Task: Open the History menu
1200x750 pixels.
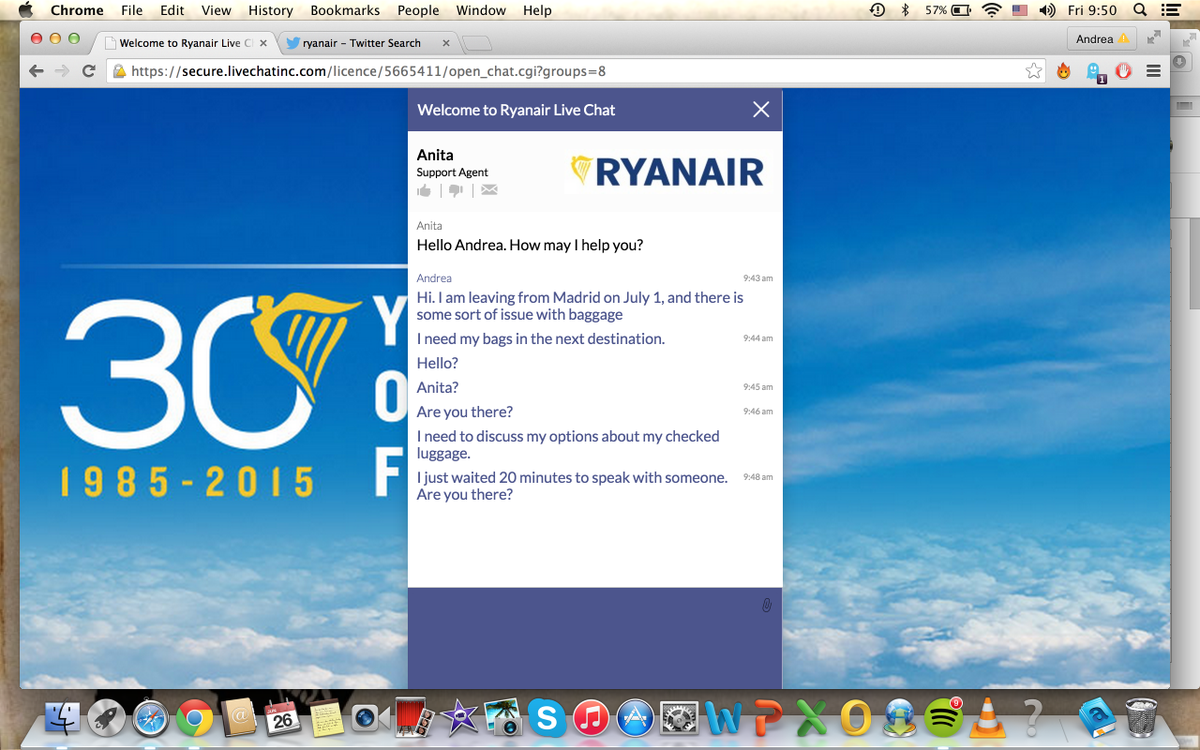Action: pyautogui.click(x=270, y=10)
